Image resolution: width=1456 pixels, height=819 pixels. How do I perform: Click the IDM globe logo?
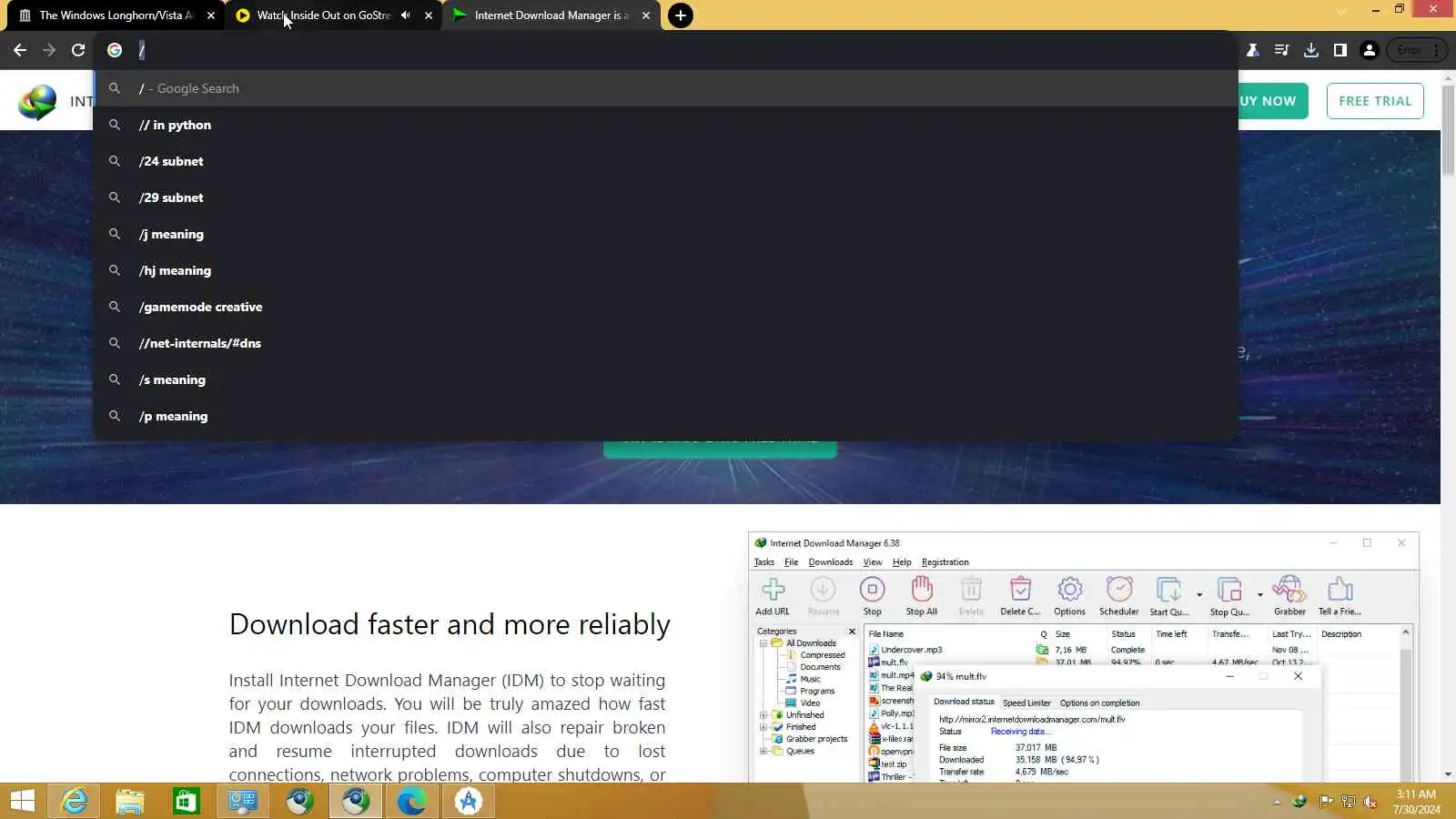[37, 102]
